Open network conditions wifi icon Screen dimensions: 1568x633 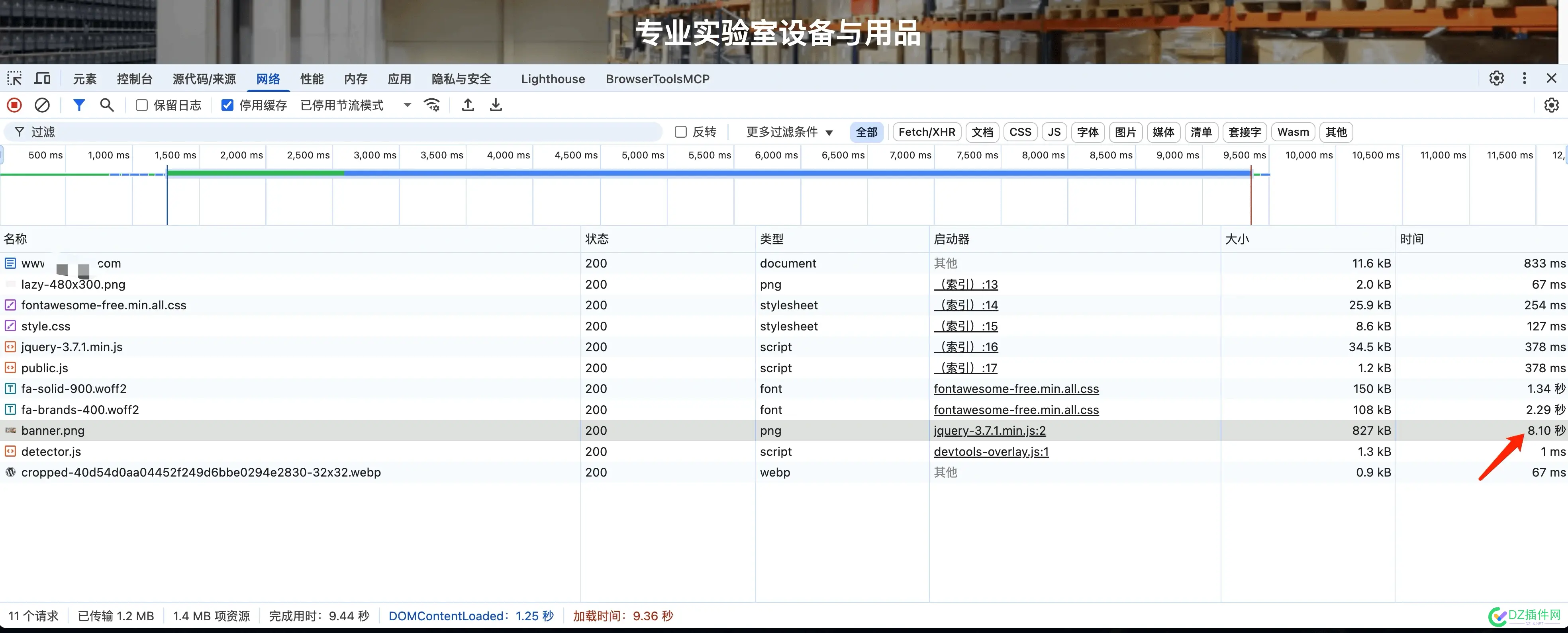(432, 105)
